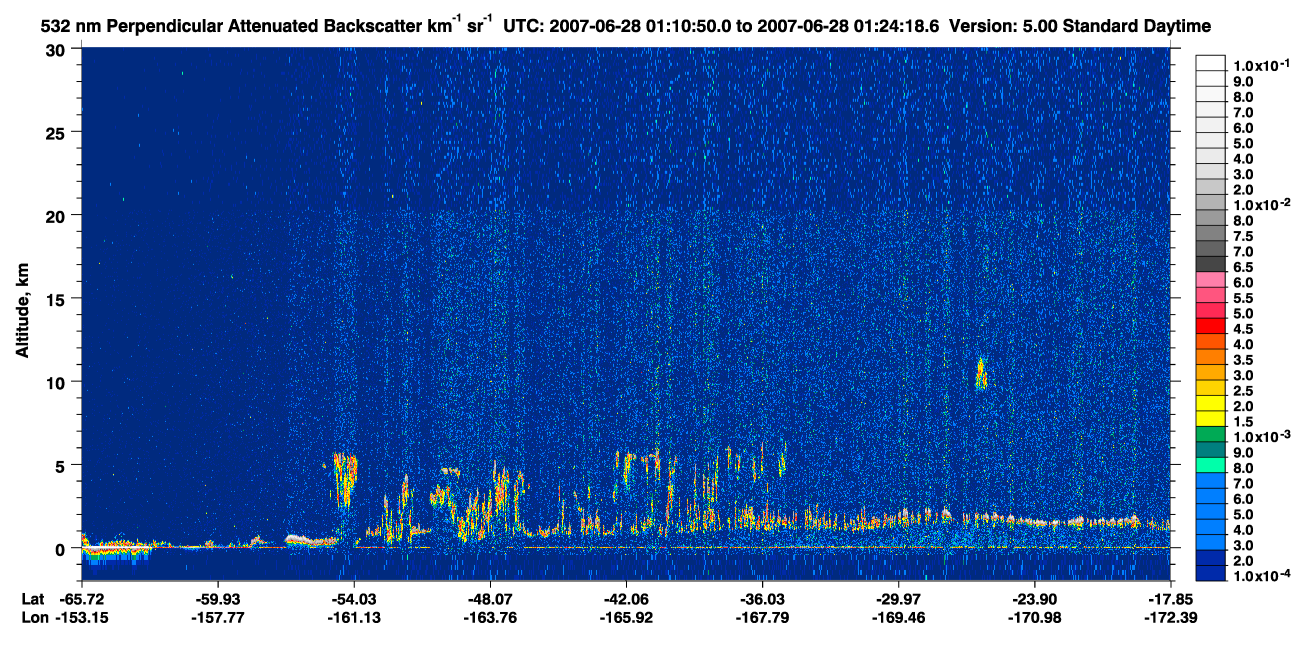Click latitude value -17.85
The width and height of the screenshot is (1300, 667).
(x=1170, y=599)
